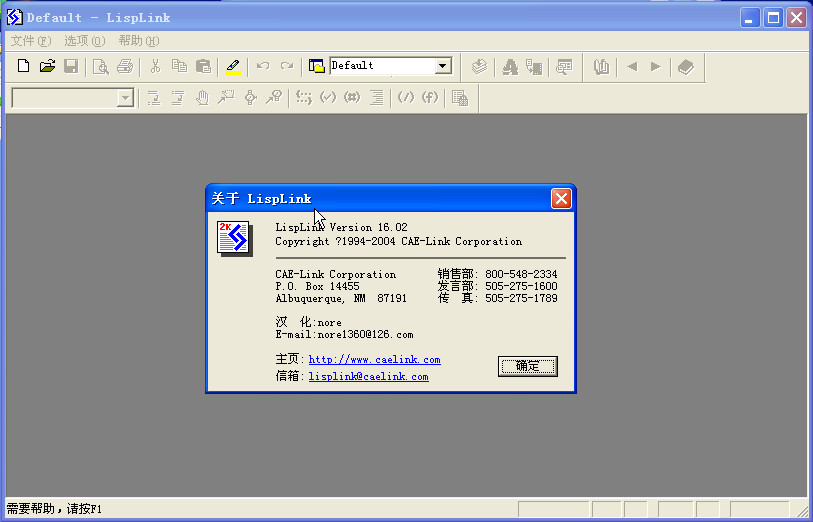Screen dimensions: 813x522
Task: Click the parenthesized slash (/) icon
Action: [x=405, y=97]
